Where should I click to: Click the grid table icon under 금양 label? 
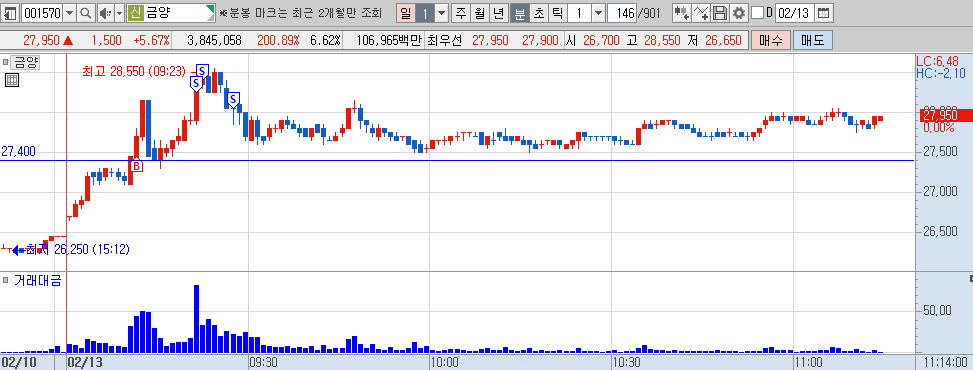pyautogui.click(x=11, y=79)
